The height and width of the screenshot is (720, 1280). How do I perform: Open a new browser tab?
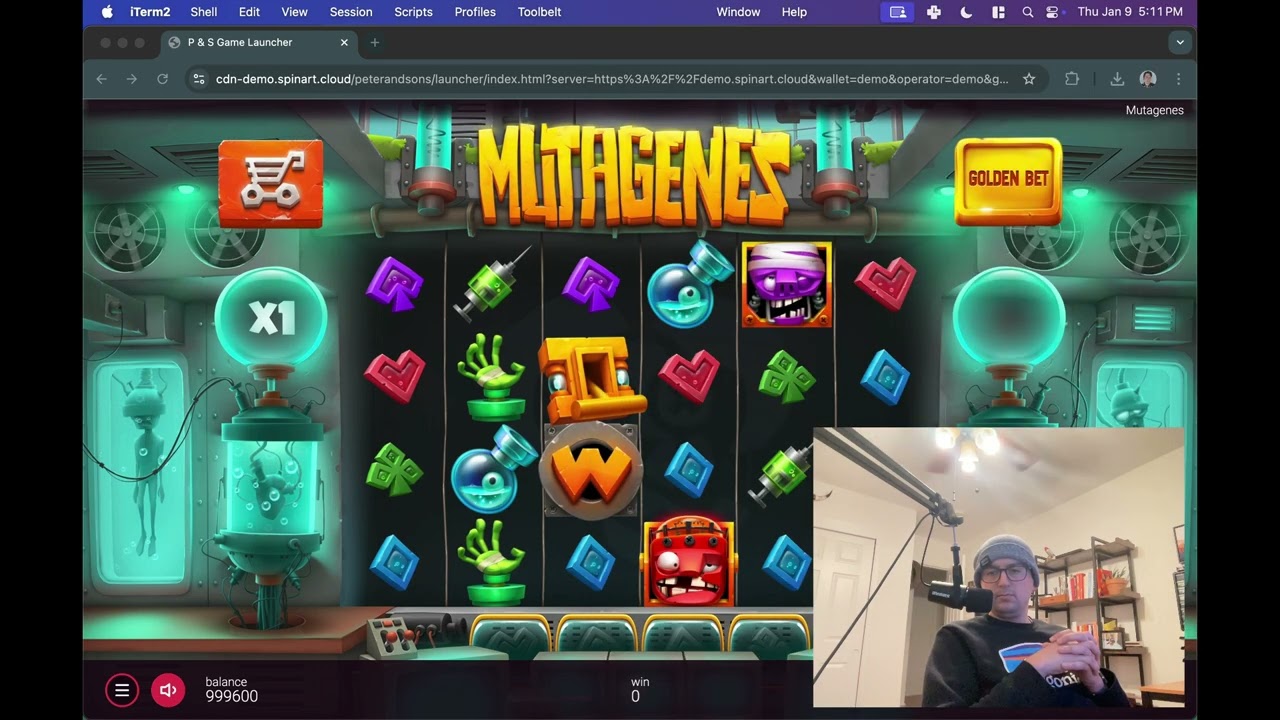[375, 42]
